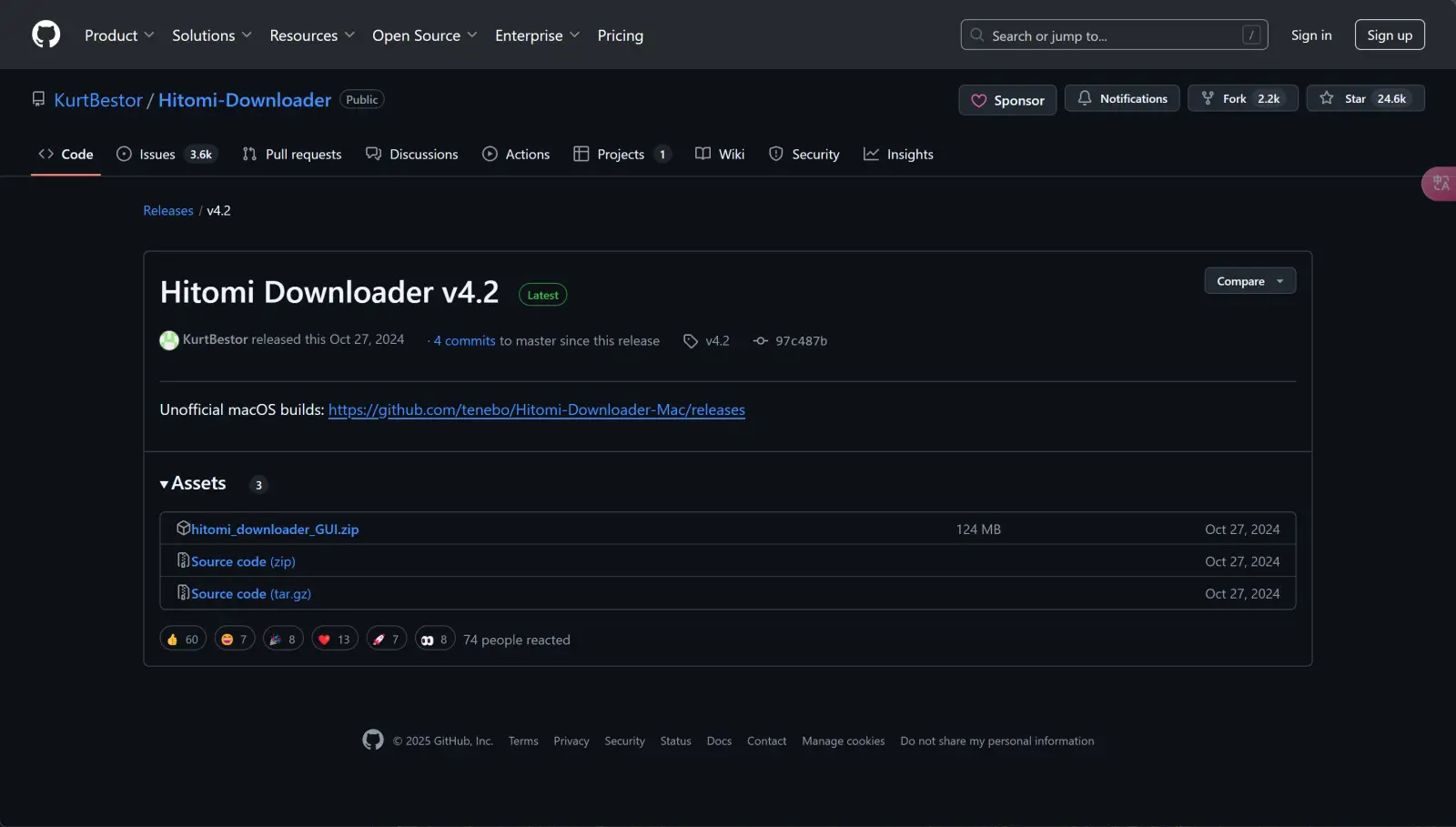Switch to the Pull requests tab
The image size is (1456, 827).
click(292, 155)
